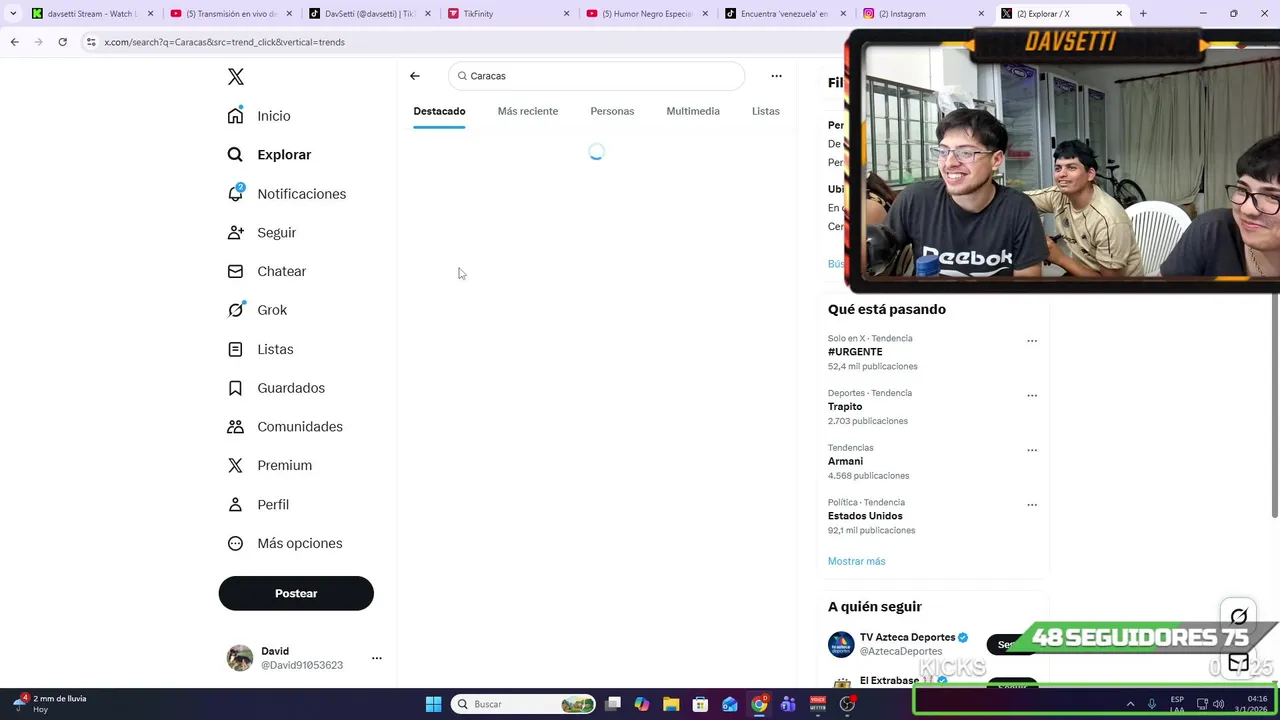
Task: Click the taskbar Buscar search box
Action: [x=524, y=704]
